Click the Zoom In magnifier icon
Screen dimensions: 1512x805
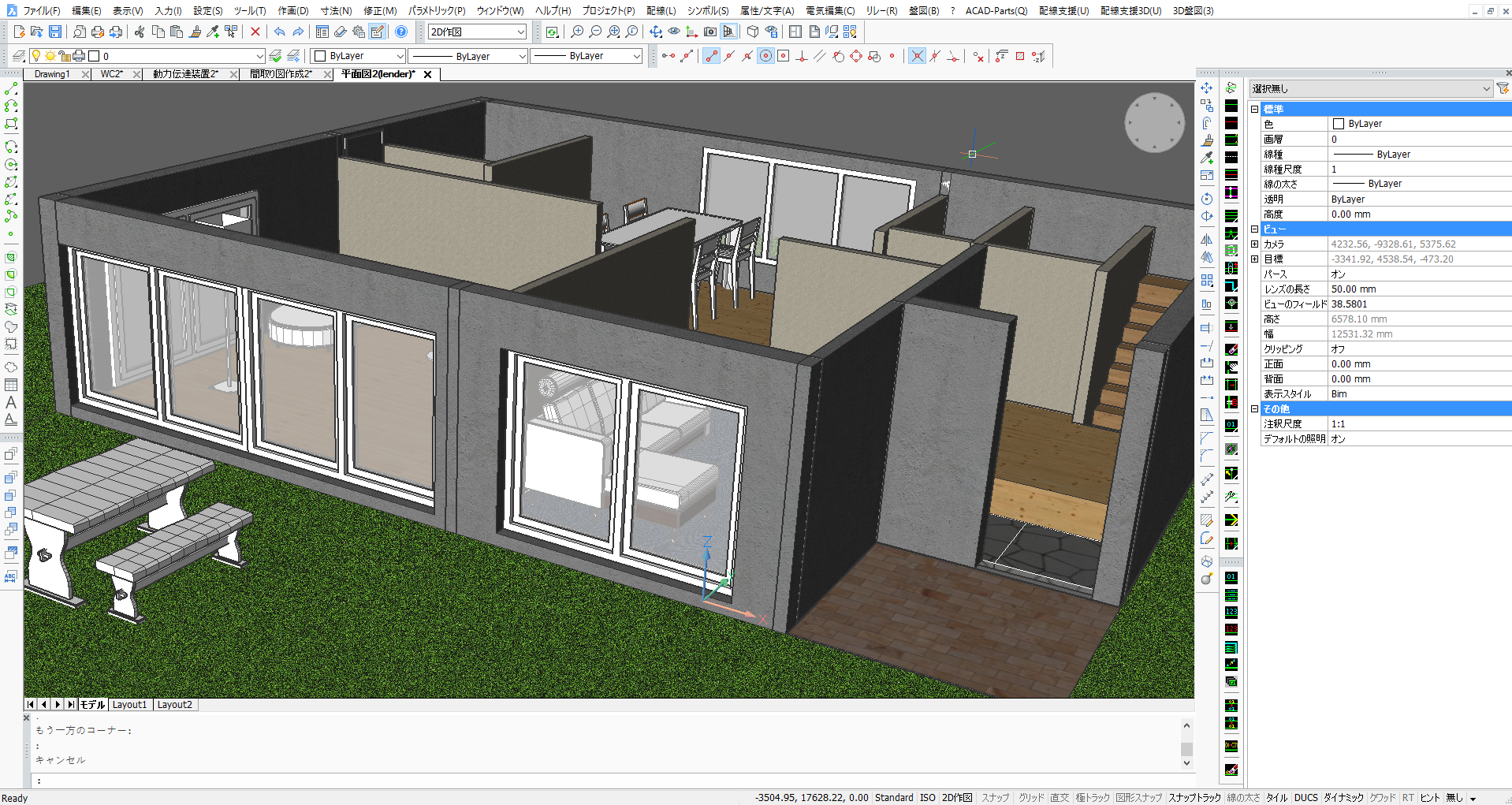577,32
